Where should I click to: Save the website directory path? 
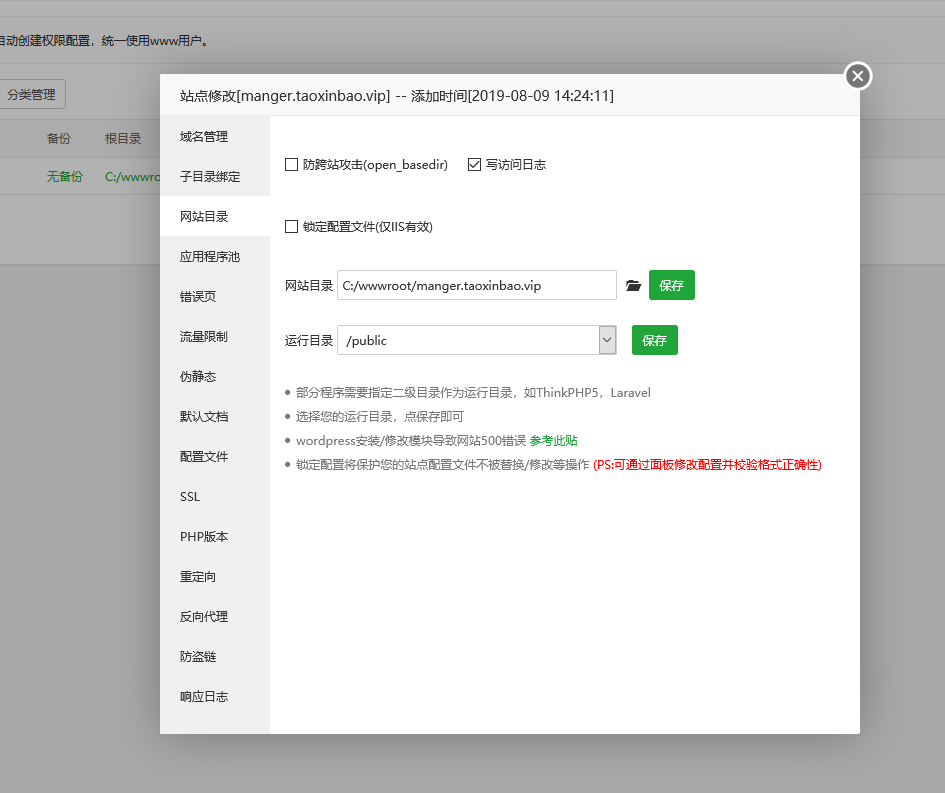pyautogui.click(x=671, y=285)
